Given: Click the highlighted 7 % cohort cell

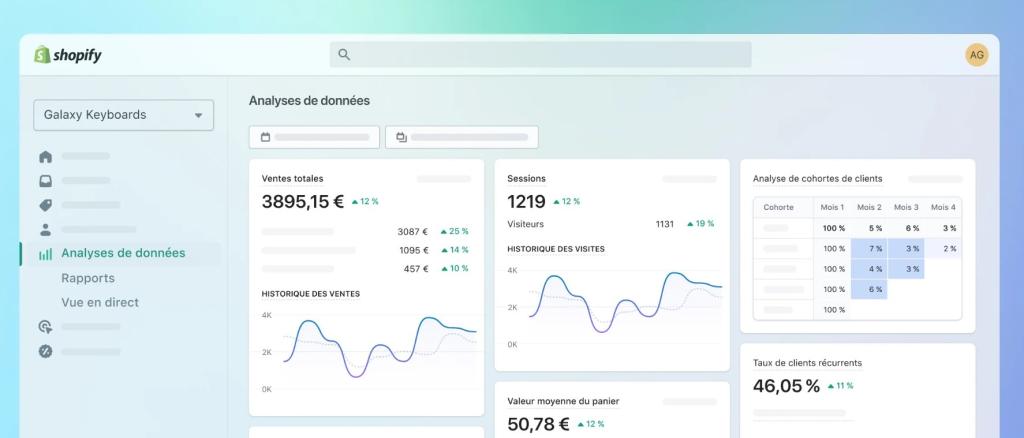Looking at the screenshot, I should [869, 248].
